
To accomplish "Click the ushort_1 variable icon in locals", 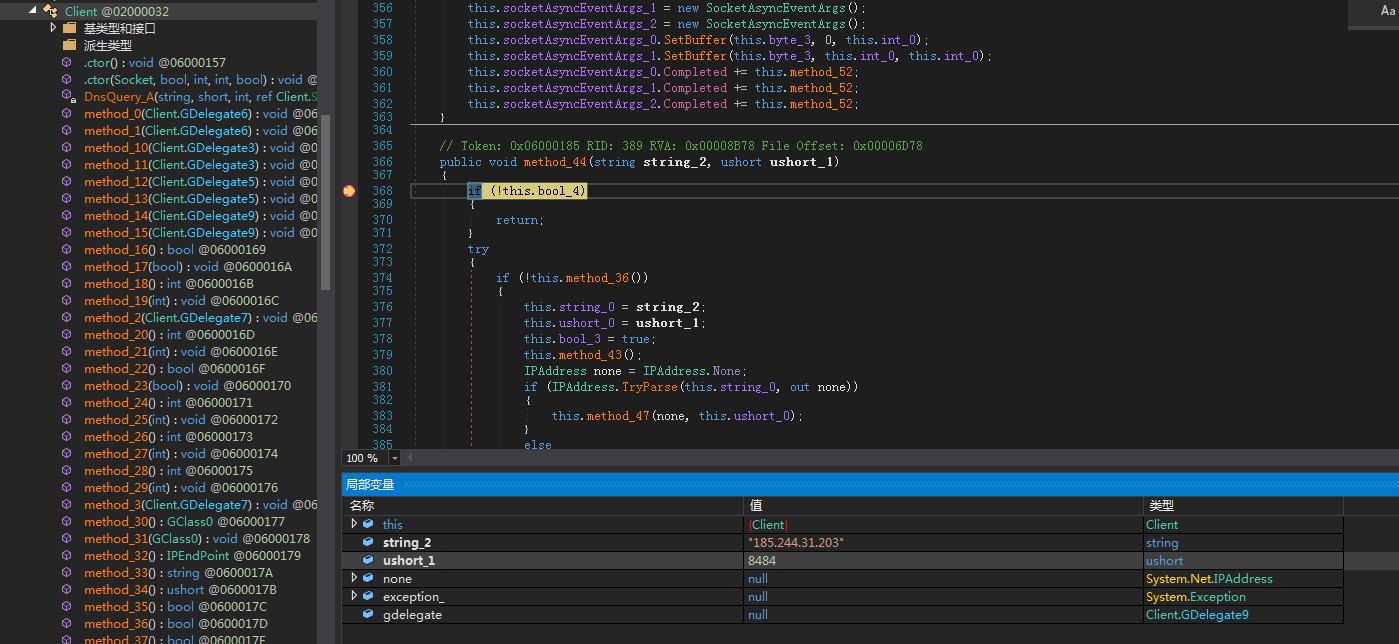I will 368,560.
